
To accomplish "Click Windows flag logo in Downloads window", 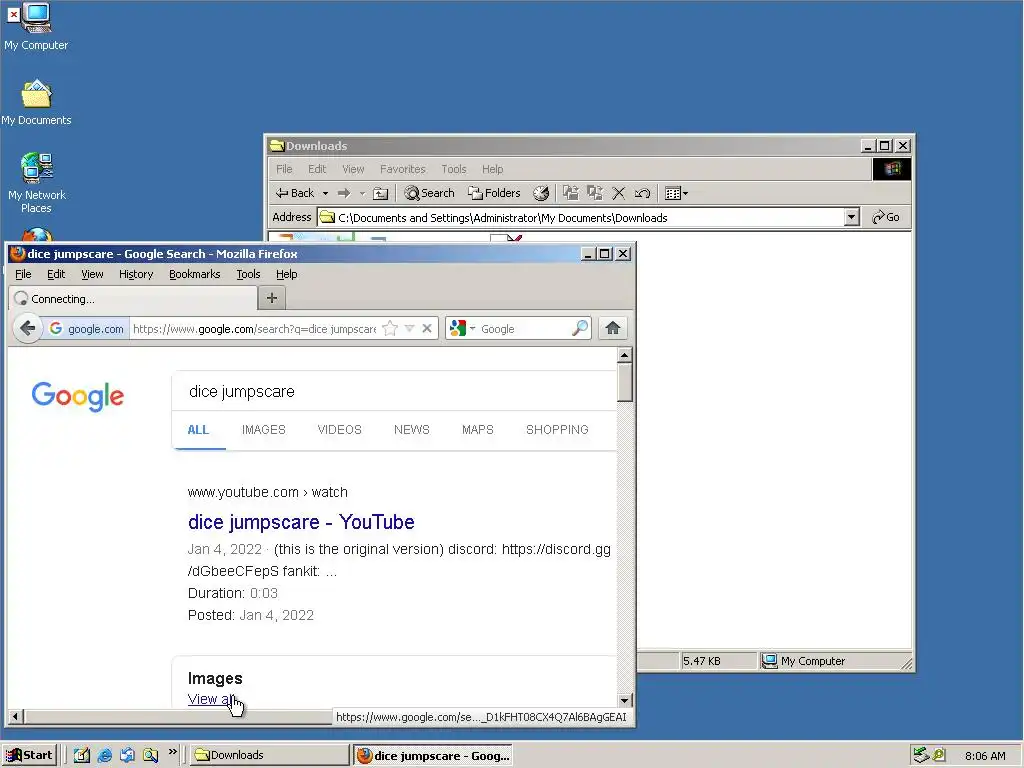I will [x=892, y=169].
